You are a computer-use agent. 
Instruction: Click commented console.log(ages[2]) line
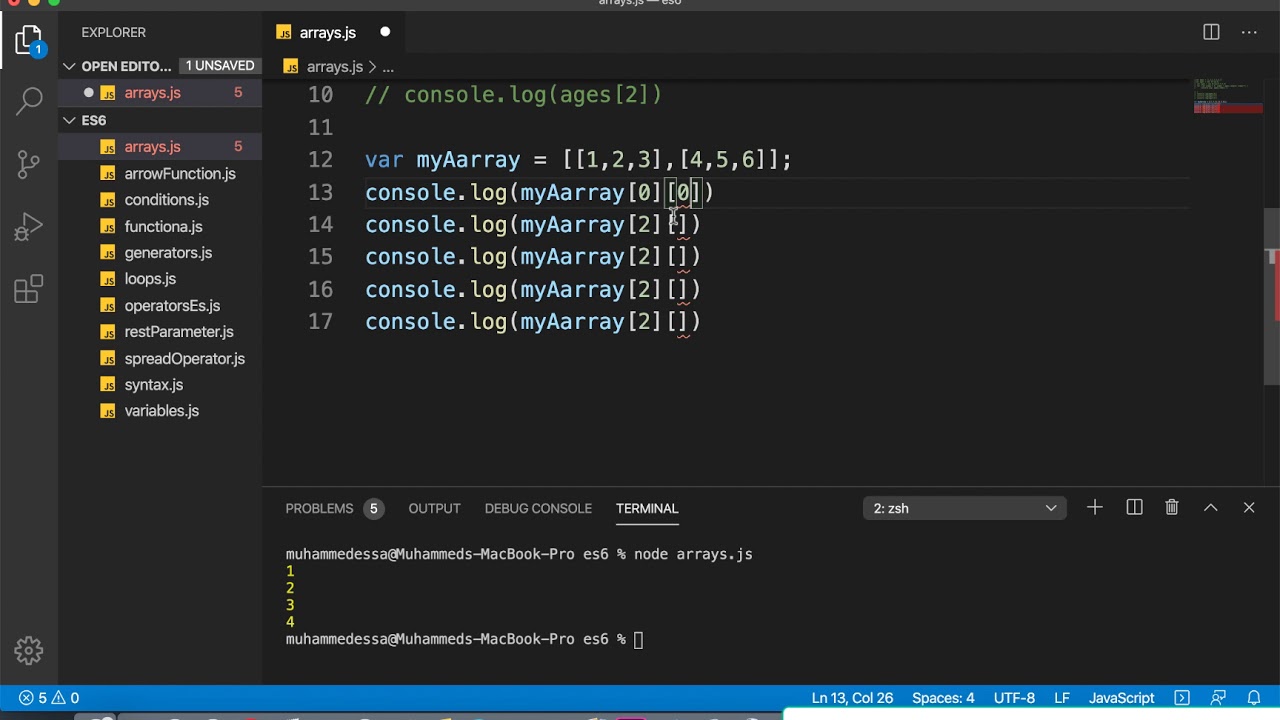tap(513, 95)
